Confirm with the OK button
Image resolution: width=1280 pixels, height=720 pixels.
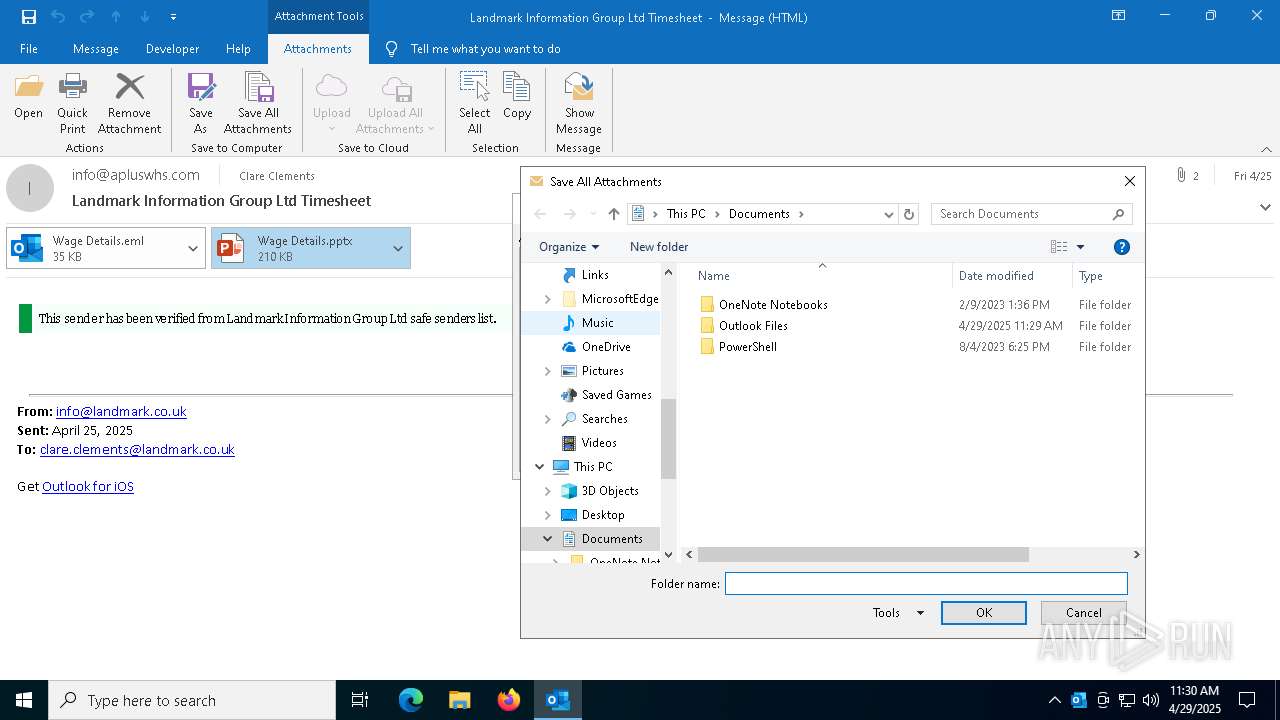[x=984, y=613]
